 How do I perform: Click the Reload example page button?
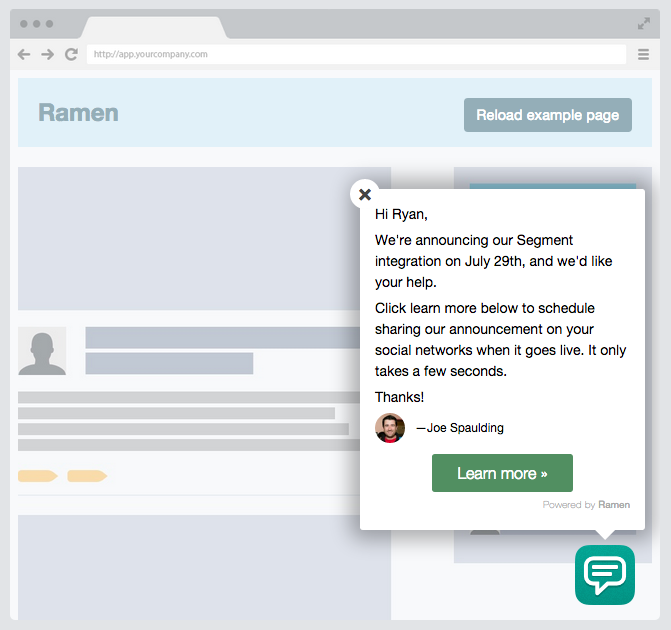[x=548, y=115]
